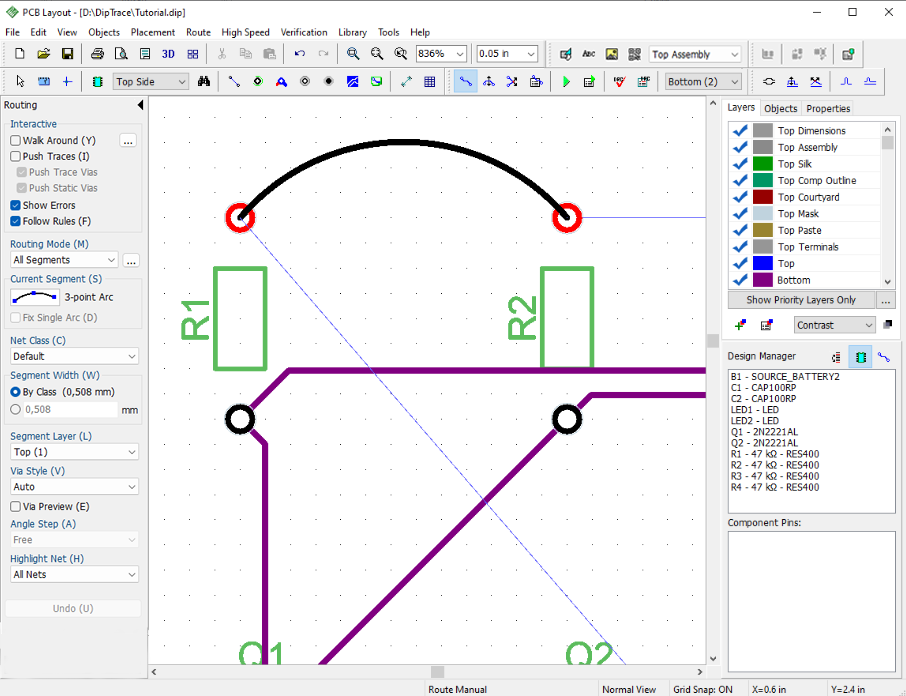906x696 pixels.
Task: Save the layout with the floppy icon
Action: [x=68, y=54]
